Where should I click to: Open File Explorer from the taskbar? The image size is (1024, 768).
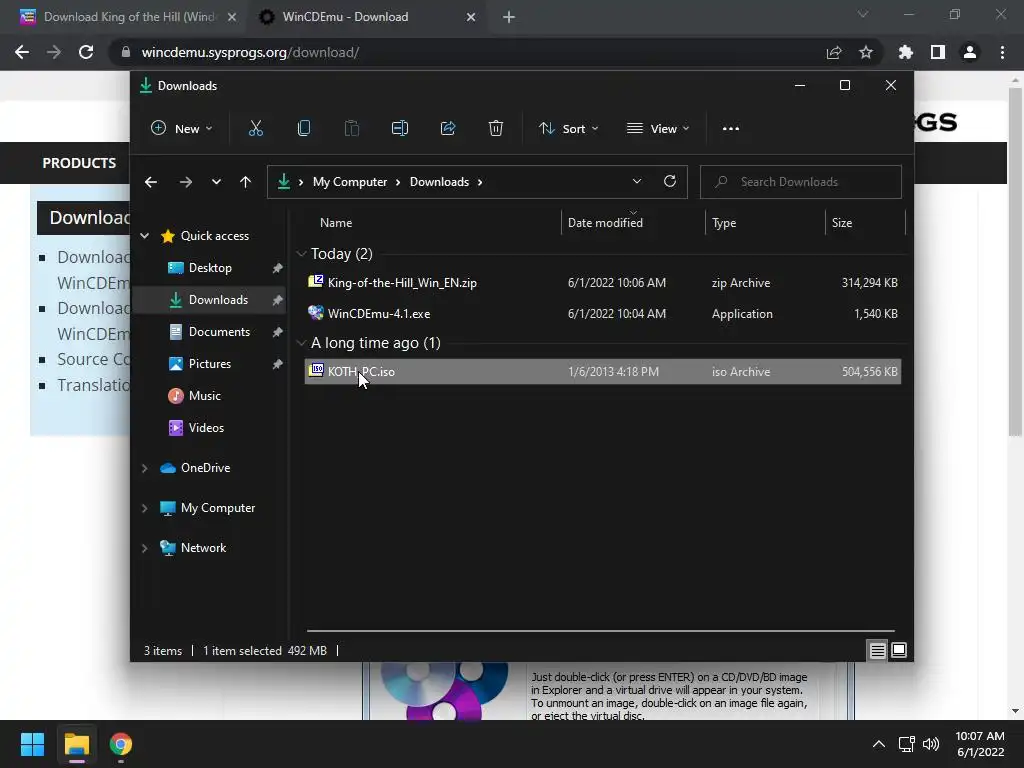click(76, 744)
